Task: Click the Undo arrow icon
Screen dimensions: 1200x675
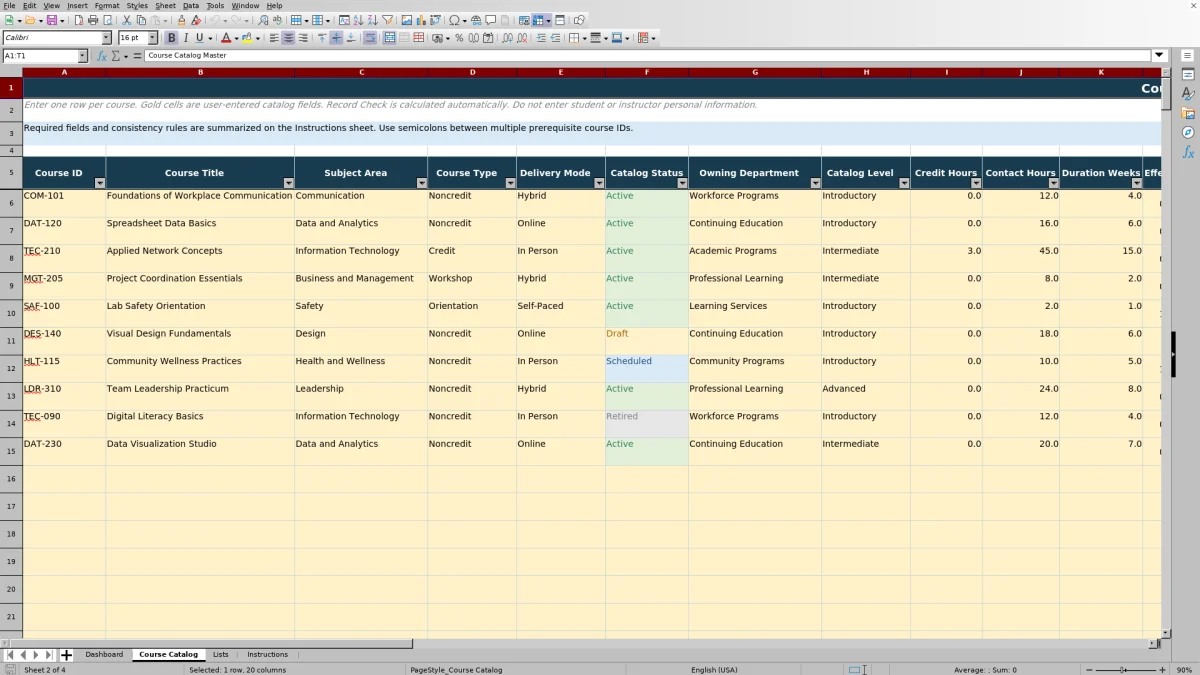Action: 214,20
